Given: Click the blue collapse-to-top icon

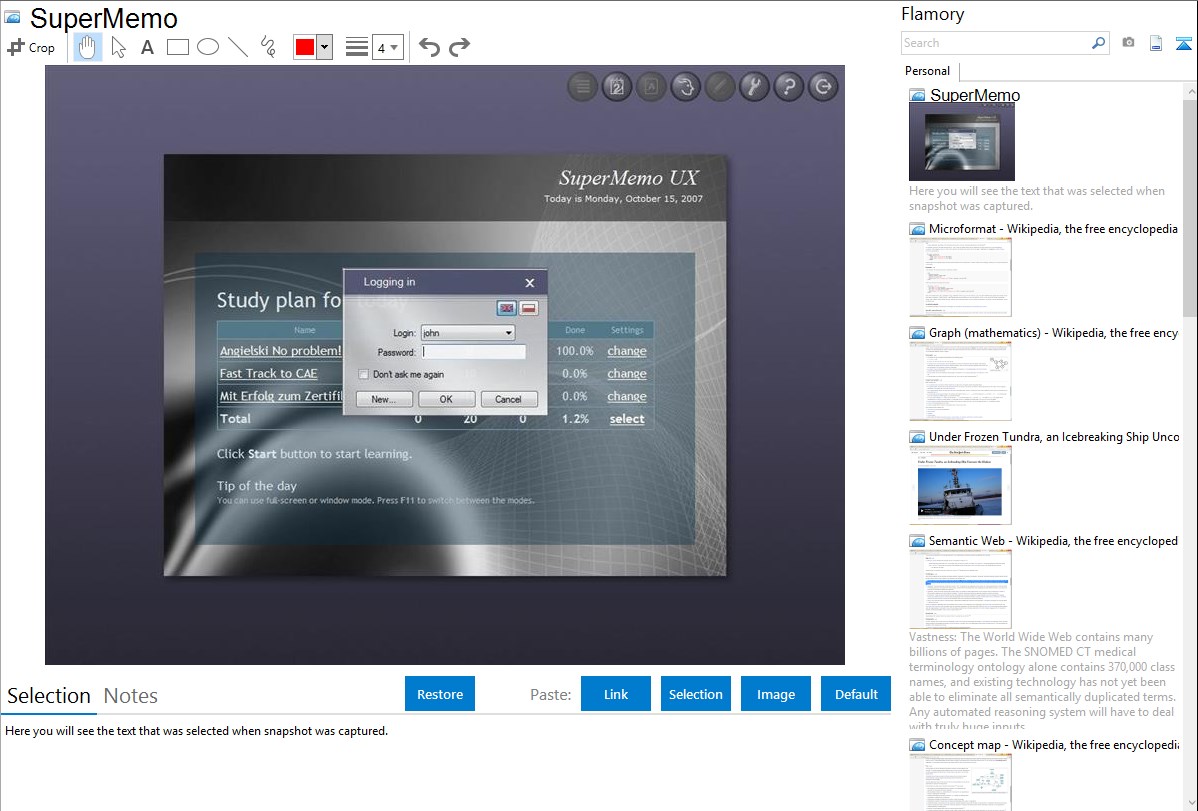Looking at the screenshot, I should 1183,43.
